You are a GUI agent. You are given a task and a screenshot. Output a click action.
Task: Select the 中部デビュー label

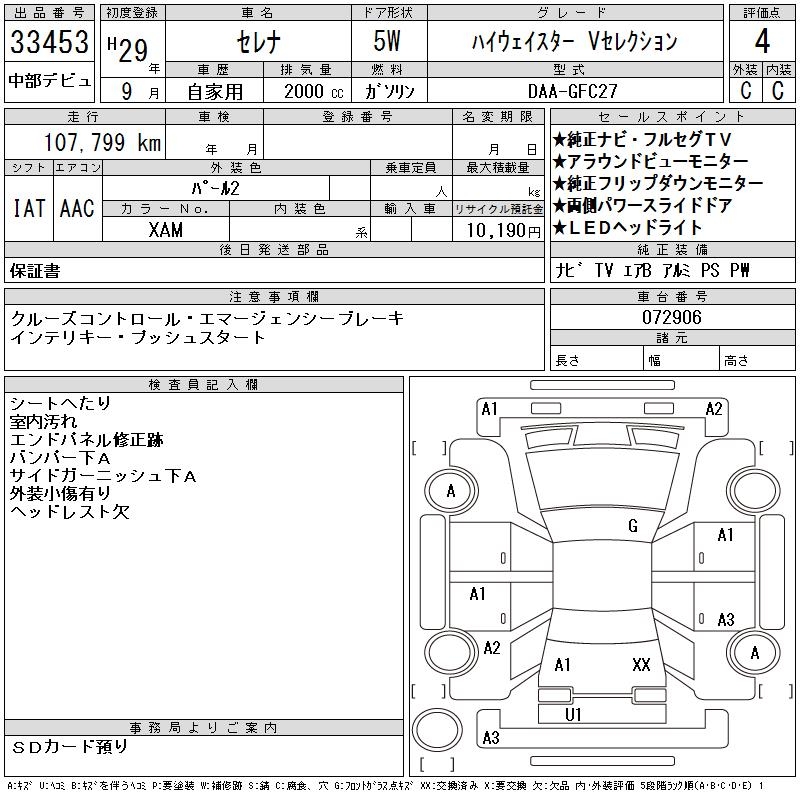(49, 81)
